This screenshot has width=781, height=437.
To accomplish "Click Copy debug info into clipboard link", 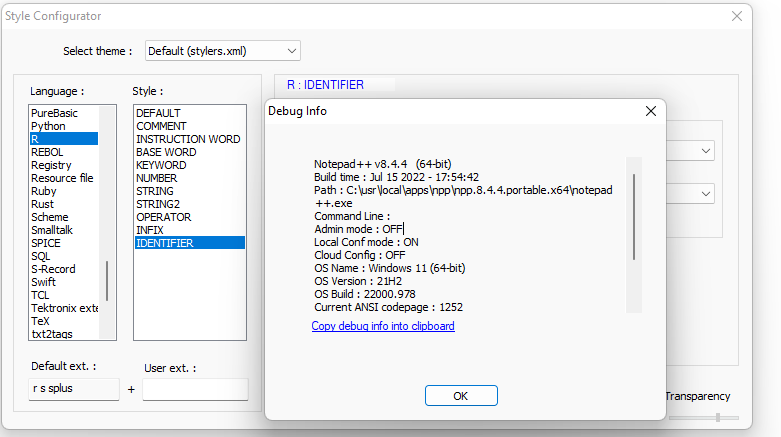I will click(x=383, y=326).
